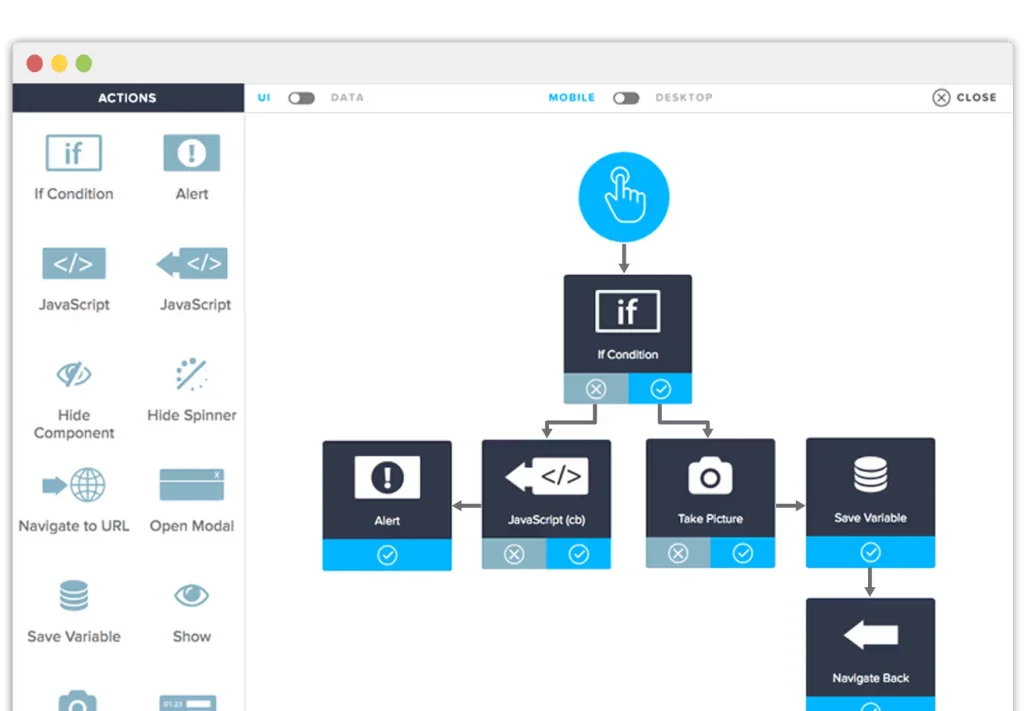Select the Navigate to URL action
The image size is (1024, 711).
(73, 486)
